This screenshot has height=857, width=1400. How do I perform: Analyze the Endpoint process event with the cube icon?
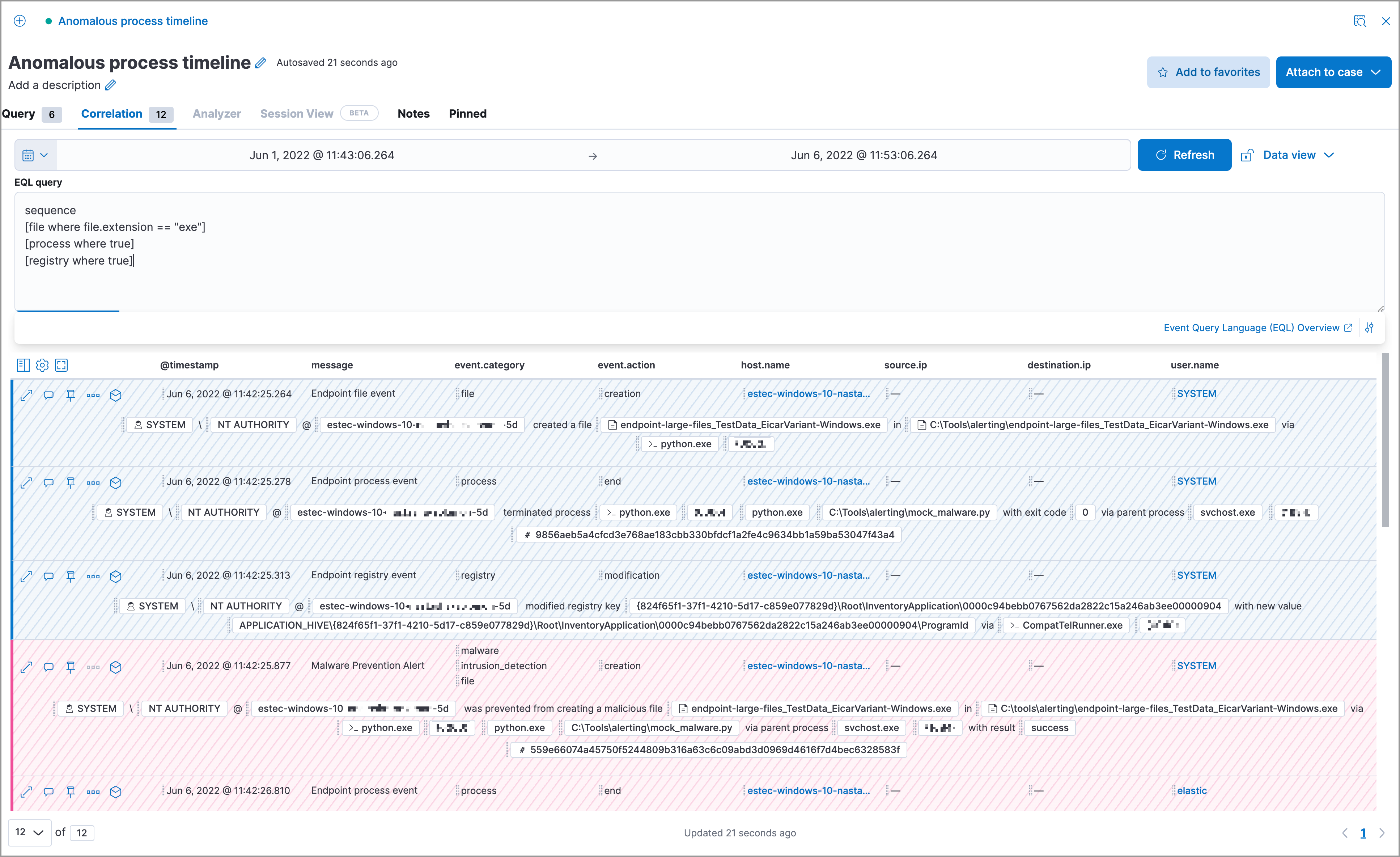(x=116, y=482)
